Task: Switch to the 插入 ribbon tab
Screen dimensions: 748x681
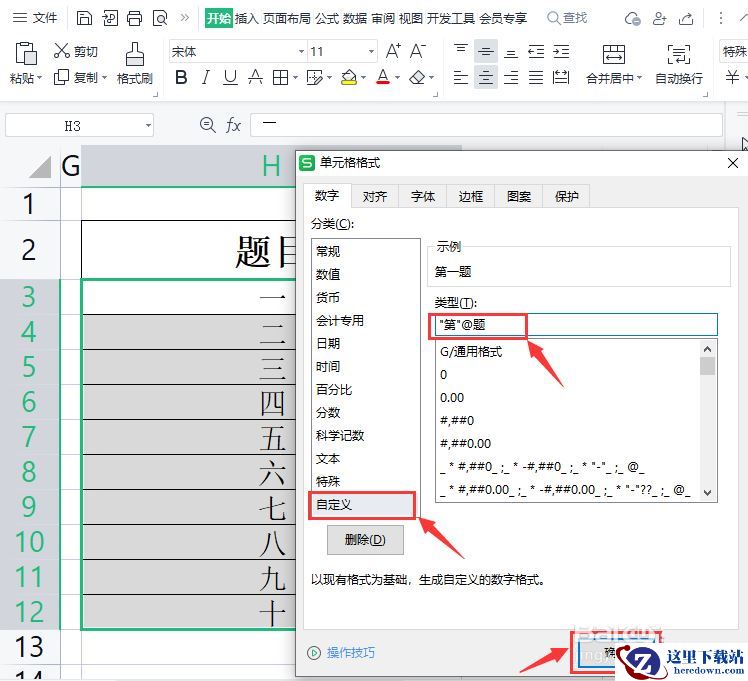Action: [x=246, y=19]
